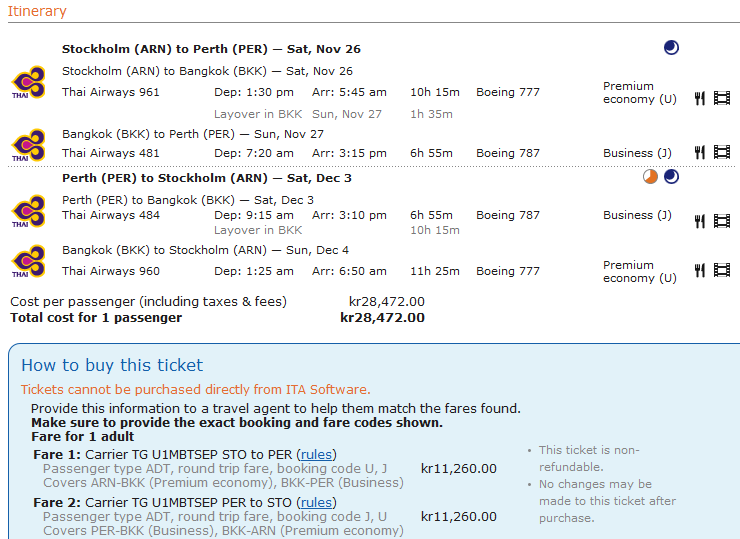Open the rules link for Fare 1
740x539 pixels.
click(x=318, y=455)
